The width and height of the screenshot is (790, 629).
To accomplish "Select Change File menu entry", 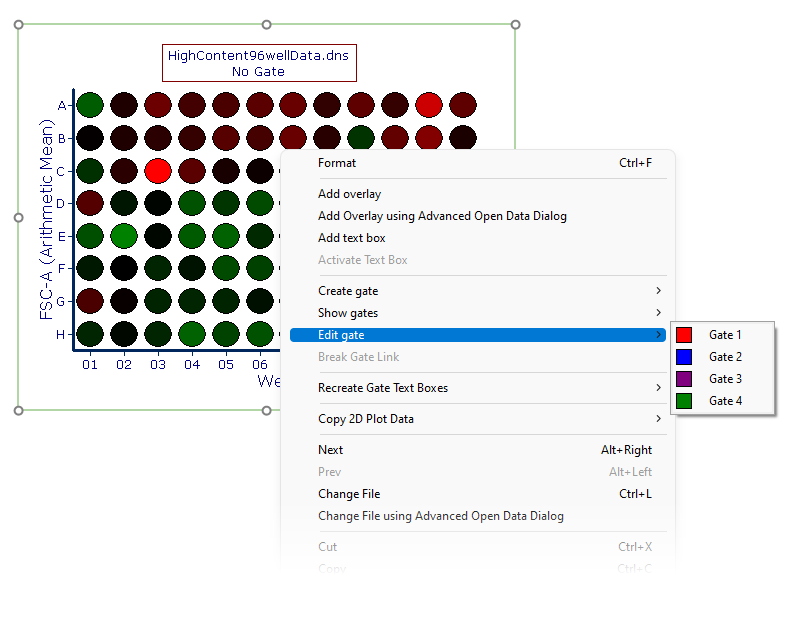I will coord(478,494).
